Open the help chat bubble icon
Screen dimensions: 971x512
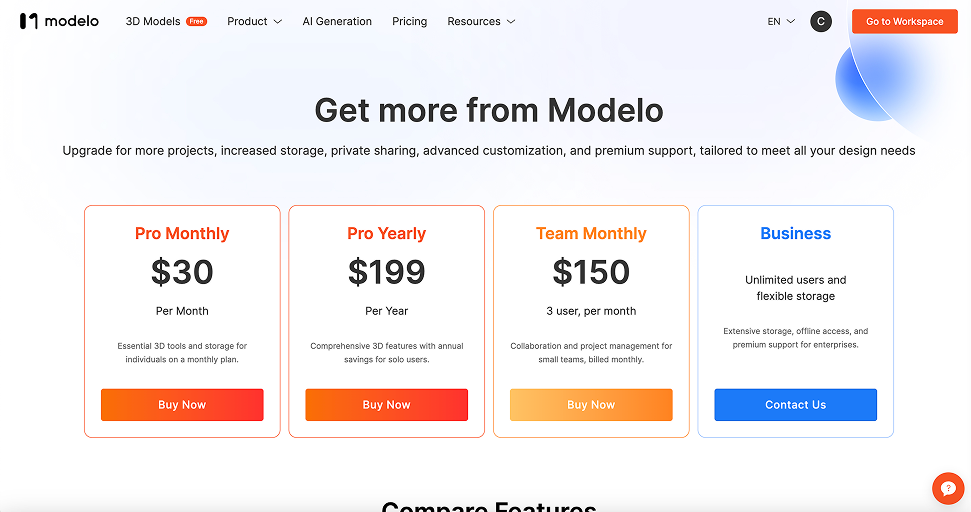click(948, 488)
